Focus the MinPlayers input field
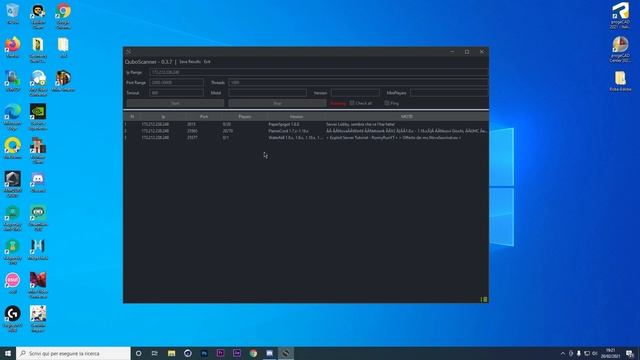 [449, 93]
